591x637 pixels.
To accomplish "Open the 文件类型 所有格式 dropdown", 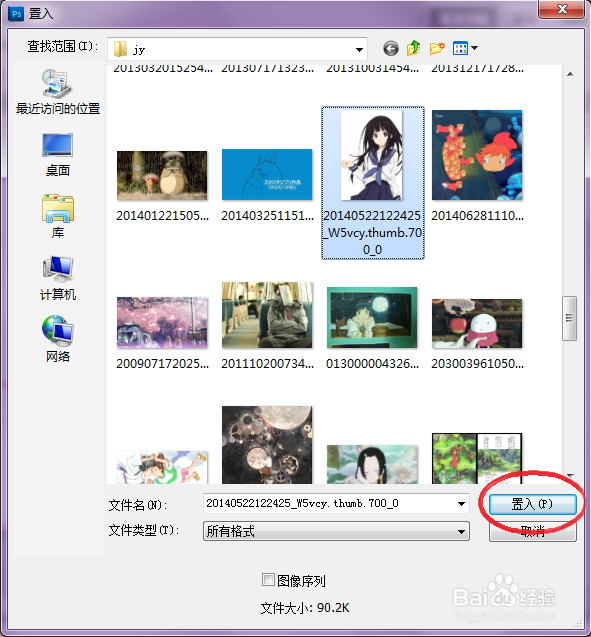I will [x=336, y=531].
